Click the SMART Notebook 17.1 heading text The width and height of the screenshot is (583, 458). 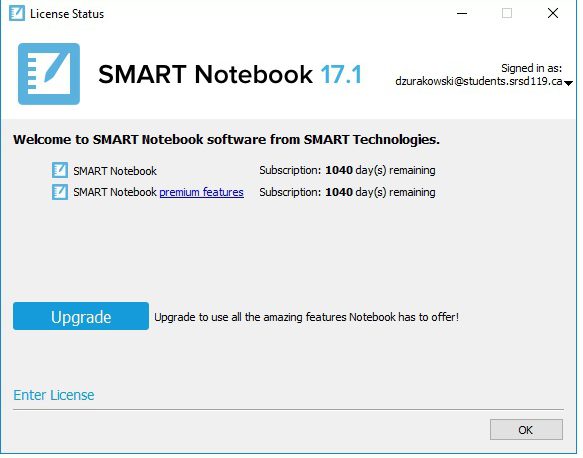point(230,74)
